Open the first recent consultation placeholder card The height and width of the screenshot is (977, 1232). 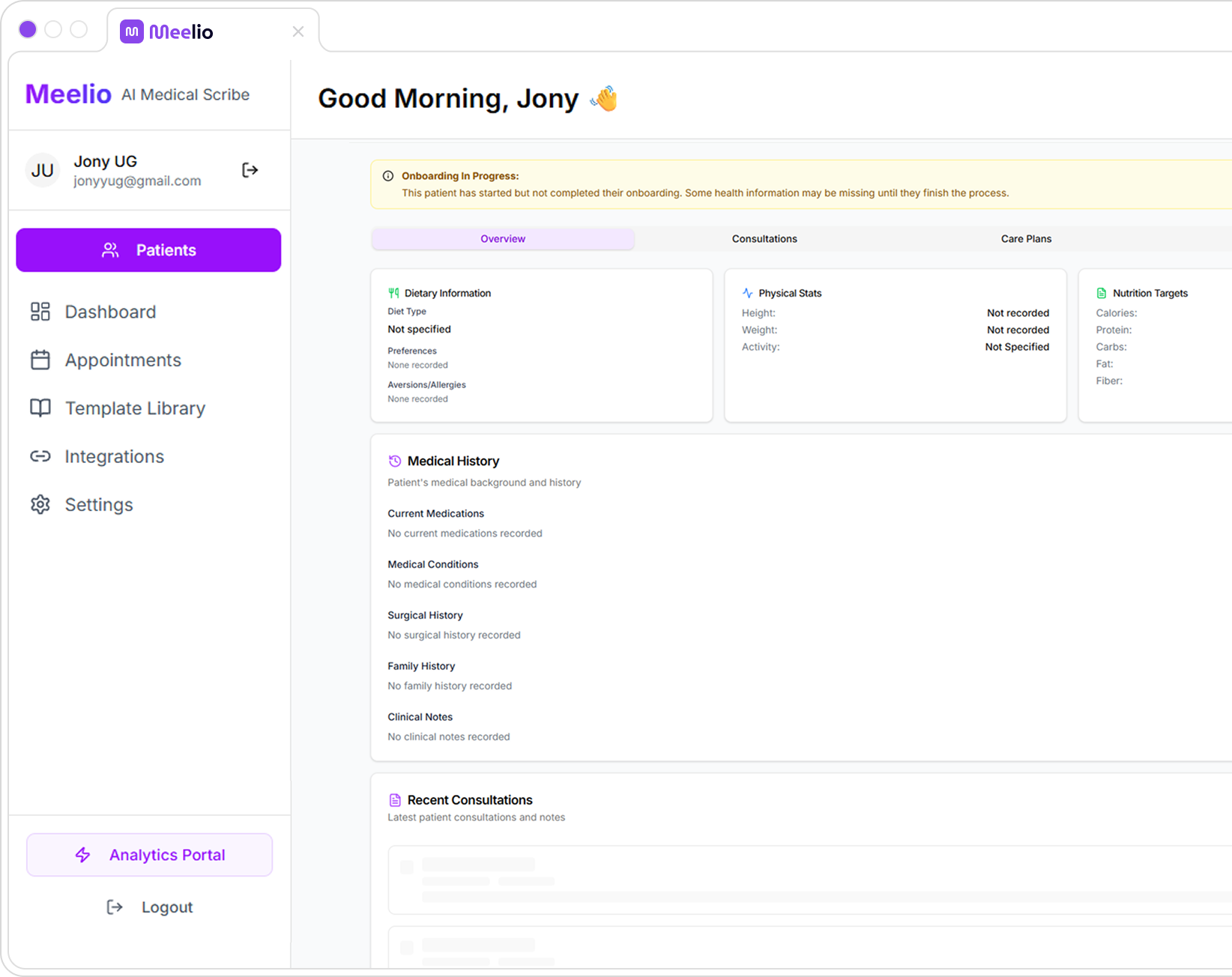click(809, 880)
